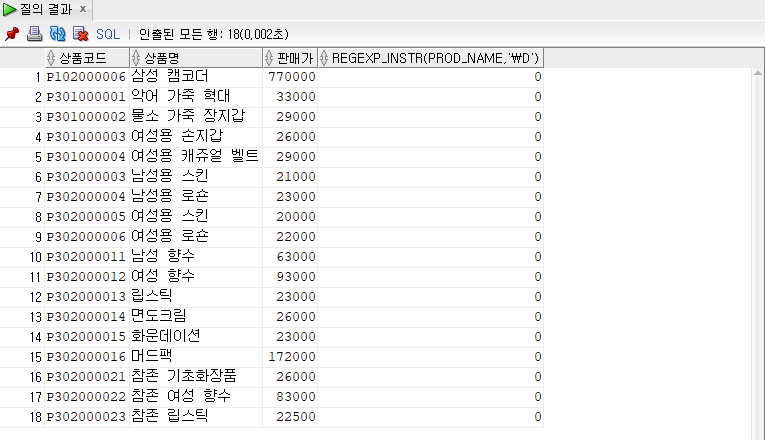
Task: Select cell 여성용 캐쥬얼 벨트
Action: [196, 157]
